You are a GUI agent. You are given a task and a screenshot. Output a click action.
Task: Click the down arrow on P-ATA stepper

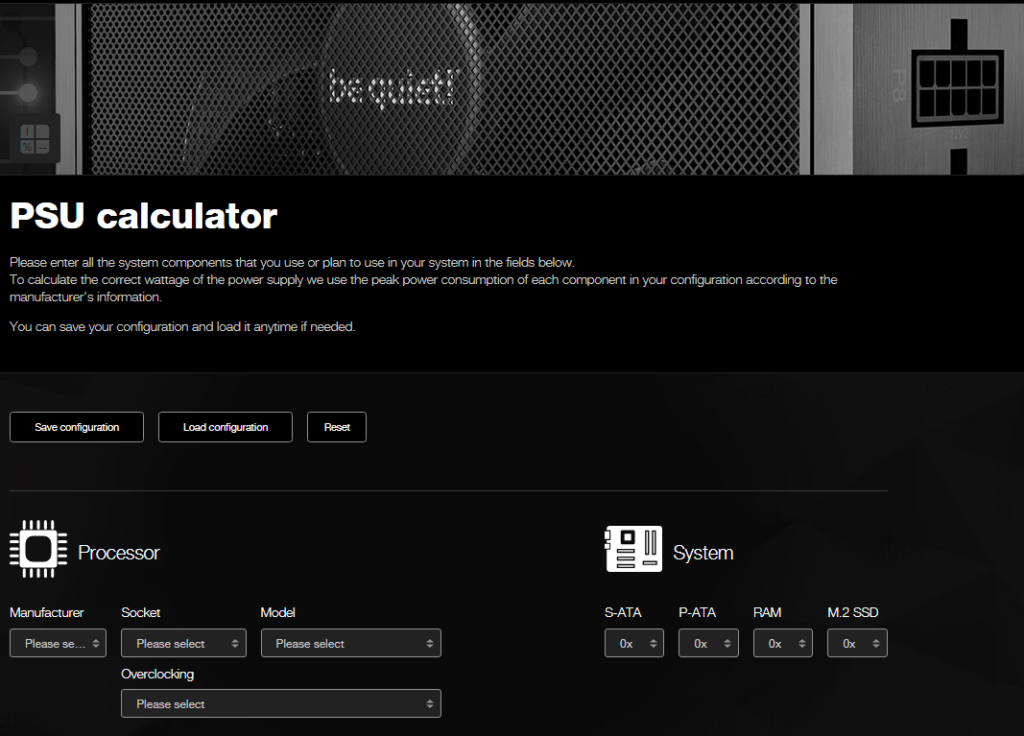click(727, 648)
